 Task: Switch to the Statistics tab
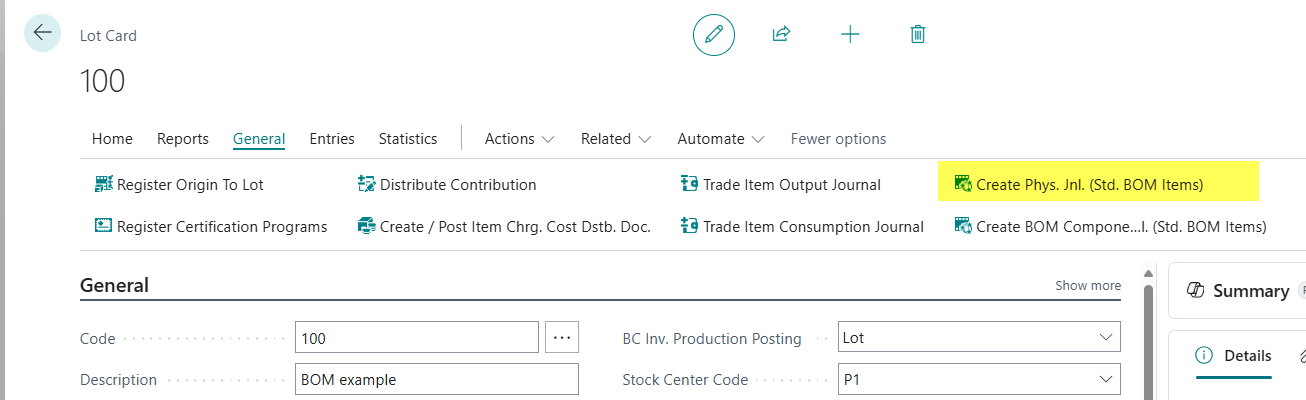(407, 139)
